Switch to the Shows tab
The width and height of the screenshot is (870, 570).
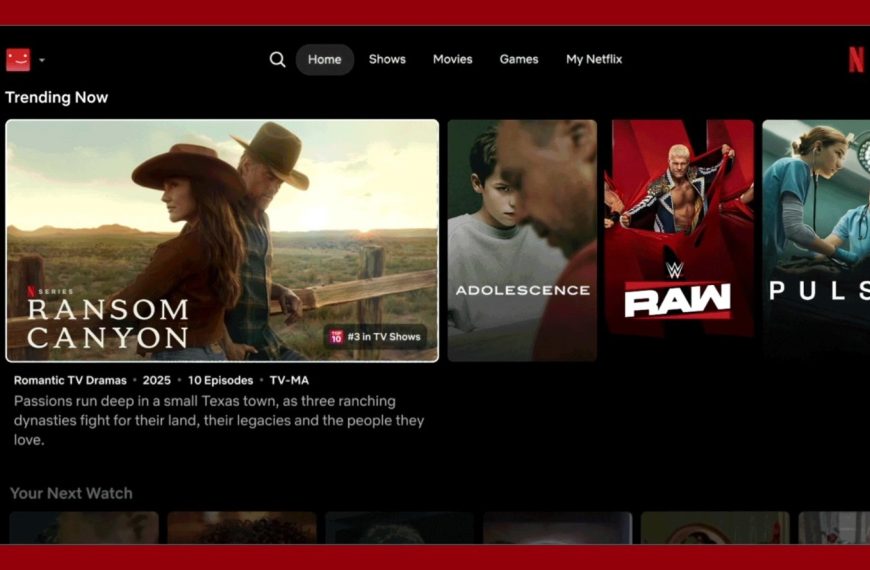[x=387, y=59]
